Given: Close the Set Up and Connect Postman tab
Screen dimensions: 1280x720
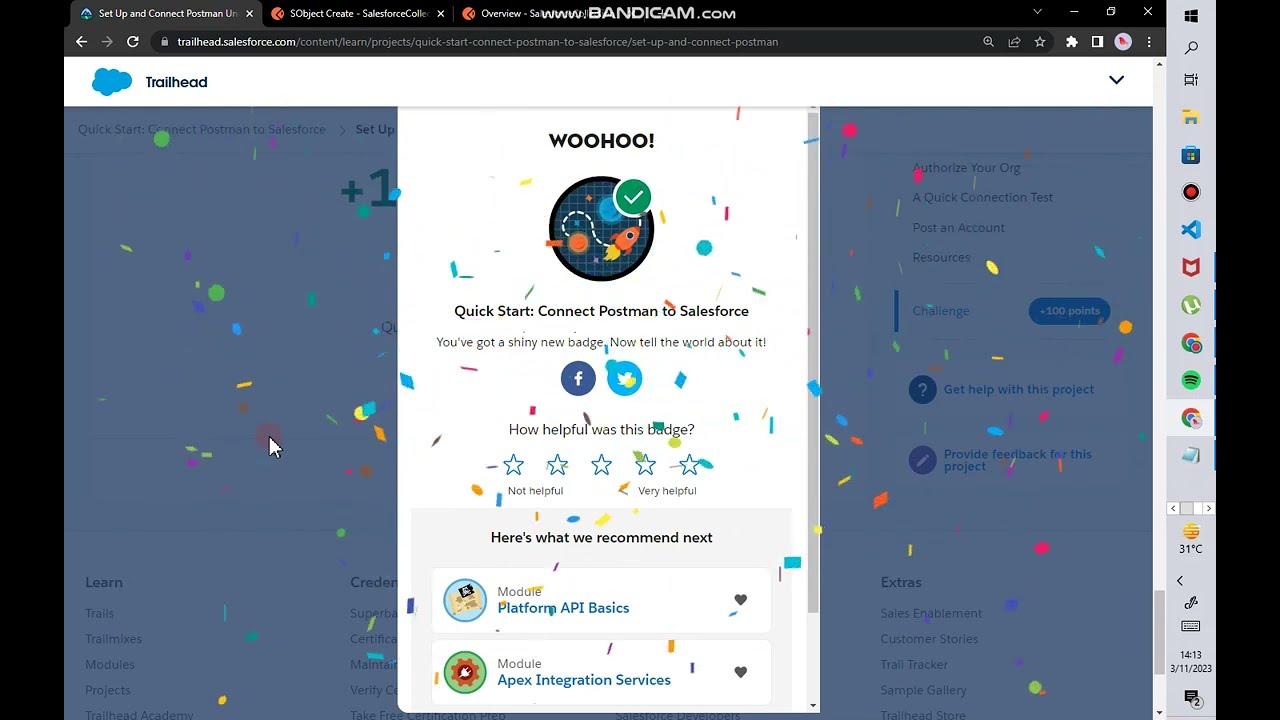Looking at the screenshot, I should [249, 14].
